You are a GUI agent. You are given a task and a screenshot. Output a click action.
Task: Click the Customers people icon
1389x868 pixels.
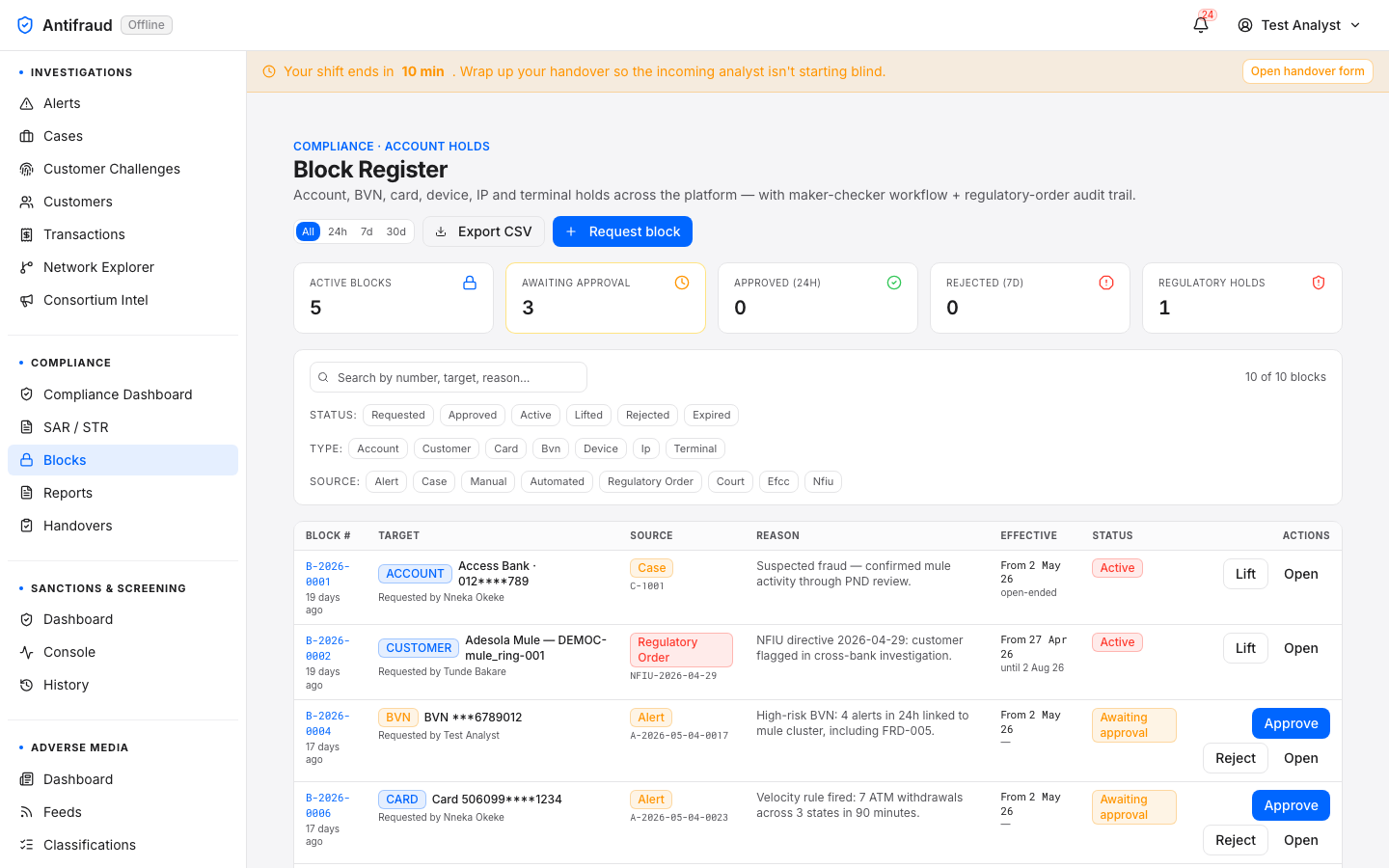[x=27, y=202]
